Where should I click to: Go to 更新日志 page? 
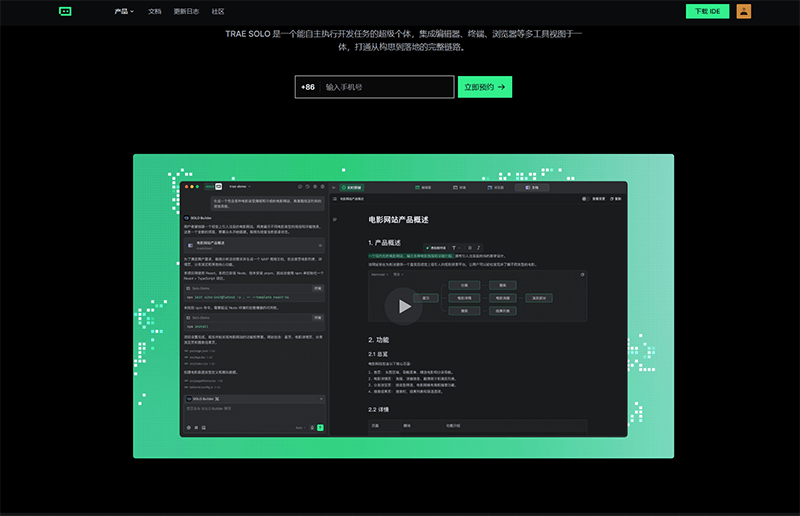[x=185, y=12]
